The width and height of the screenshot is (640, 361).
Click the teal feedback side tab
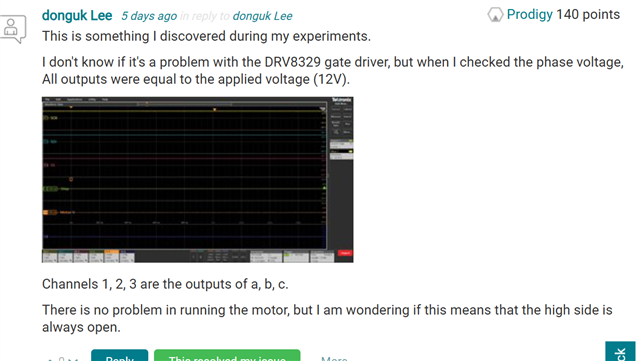tap(620, 351)
